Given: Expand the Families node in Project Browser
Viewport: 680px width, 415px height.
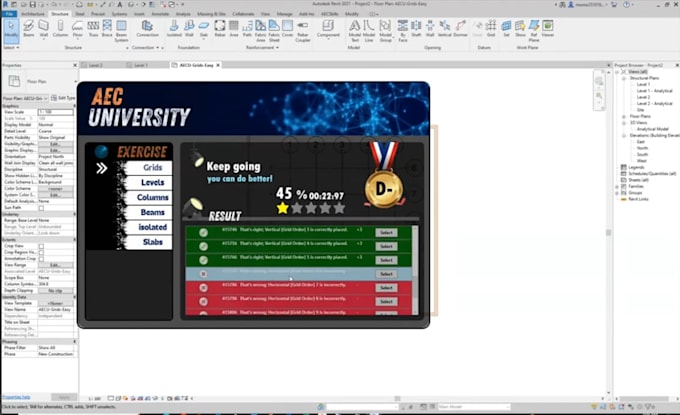Looking at the screenshot, I should tap(617, 186).
